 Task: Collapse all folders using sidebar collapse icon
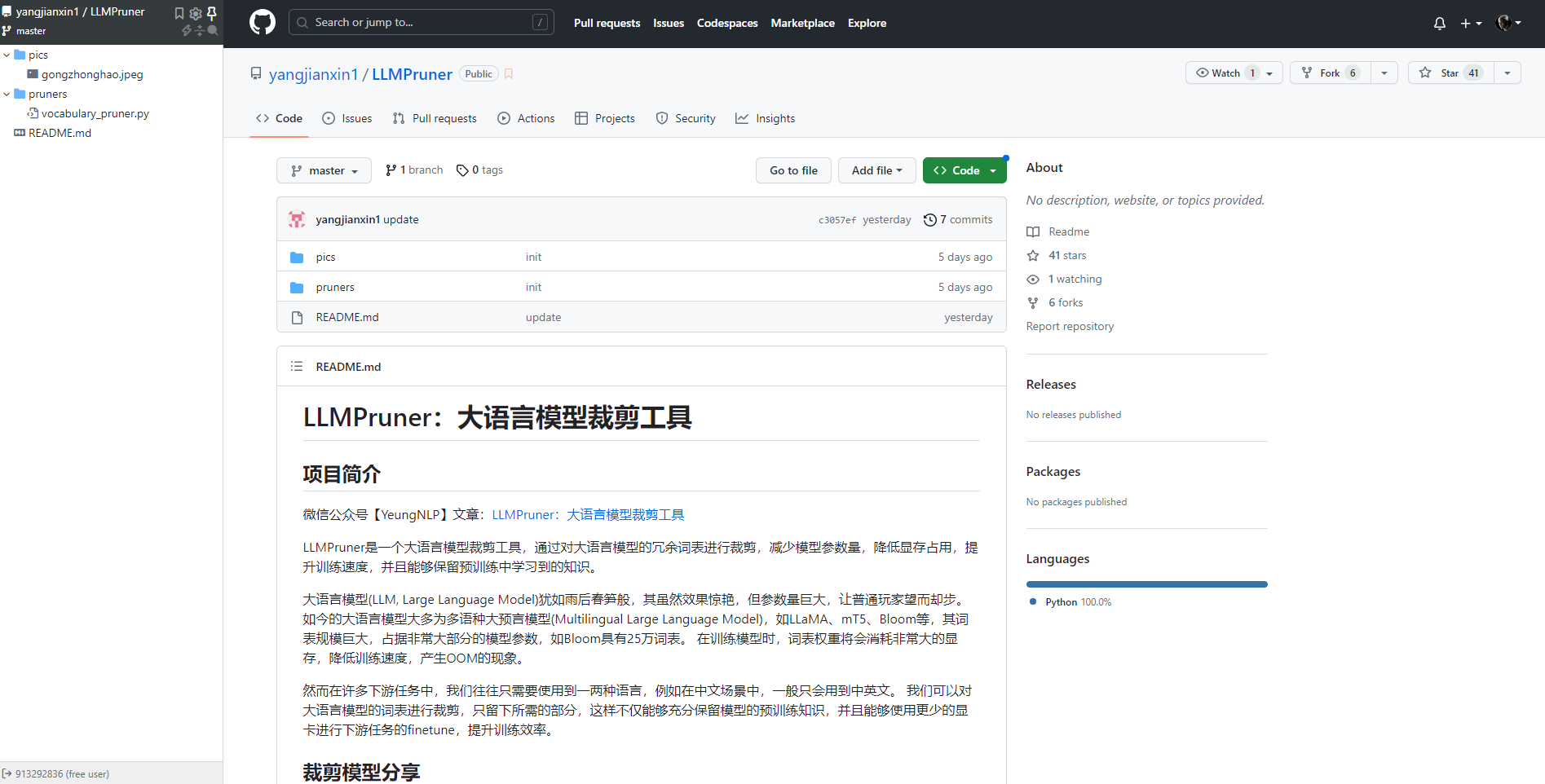(x=200, y=30)
